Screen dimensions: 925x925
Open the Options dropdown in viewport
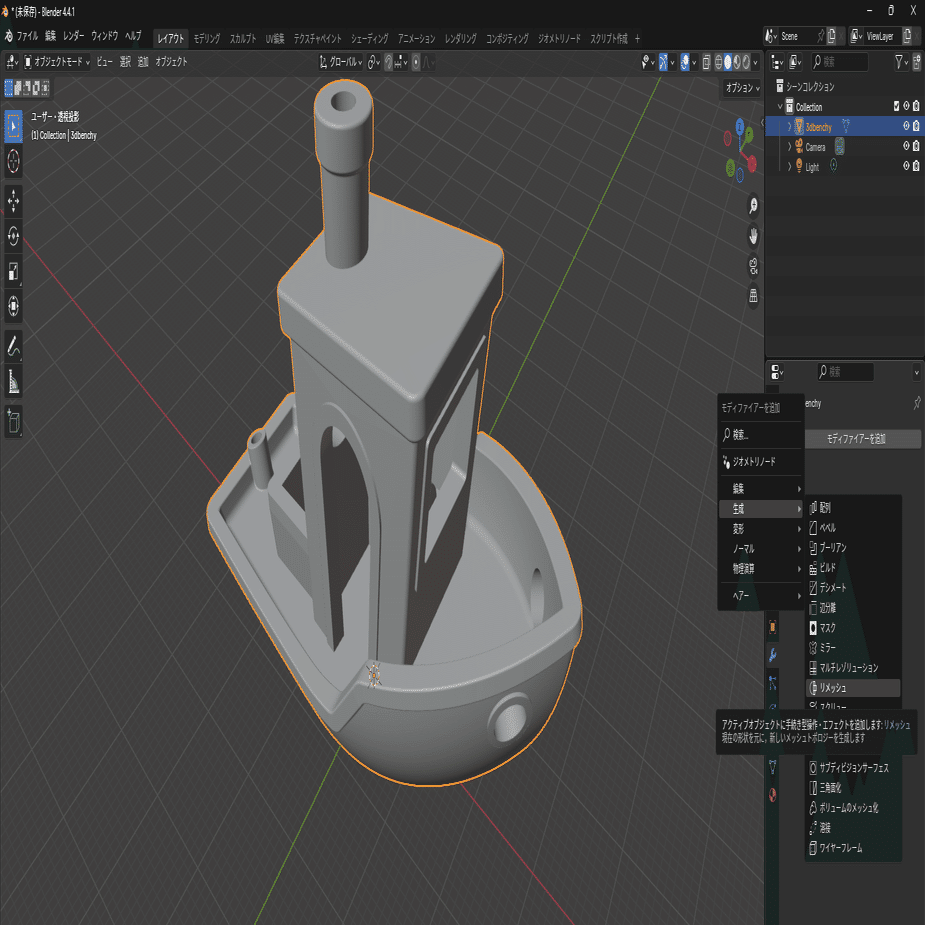pos(742,88)
